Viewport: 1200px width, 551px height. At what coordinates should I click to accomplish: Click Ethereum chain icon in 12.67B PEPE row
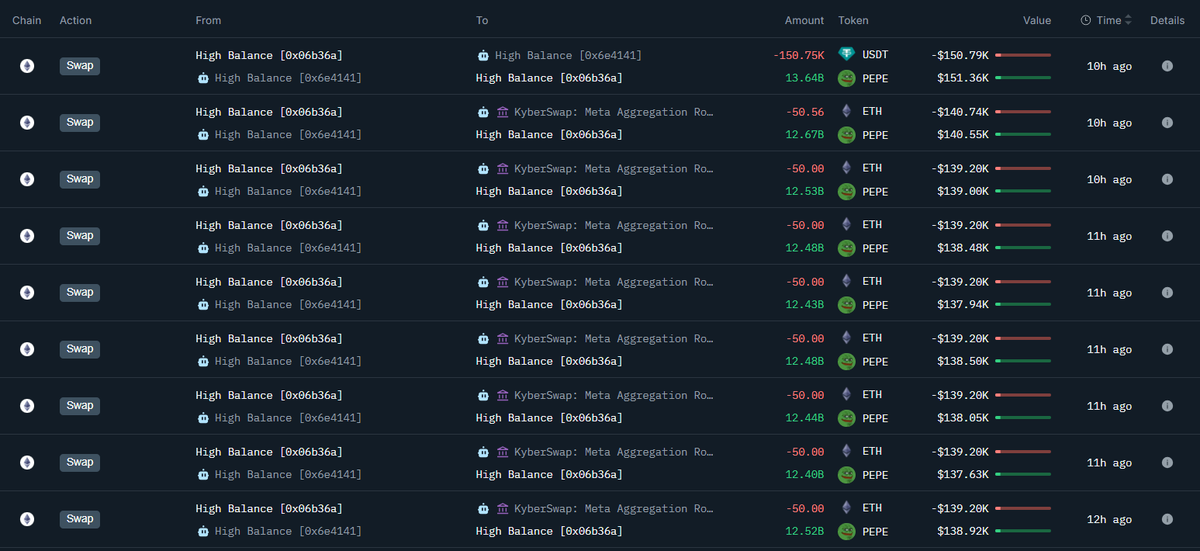(x=27, y=123)
